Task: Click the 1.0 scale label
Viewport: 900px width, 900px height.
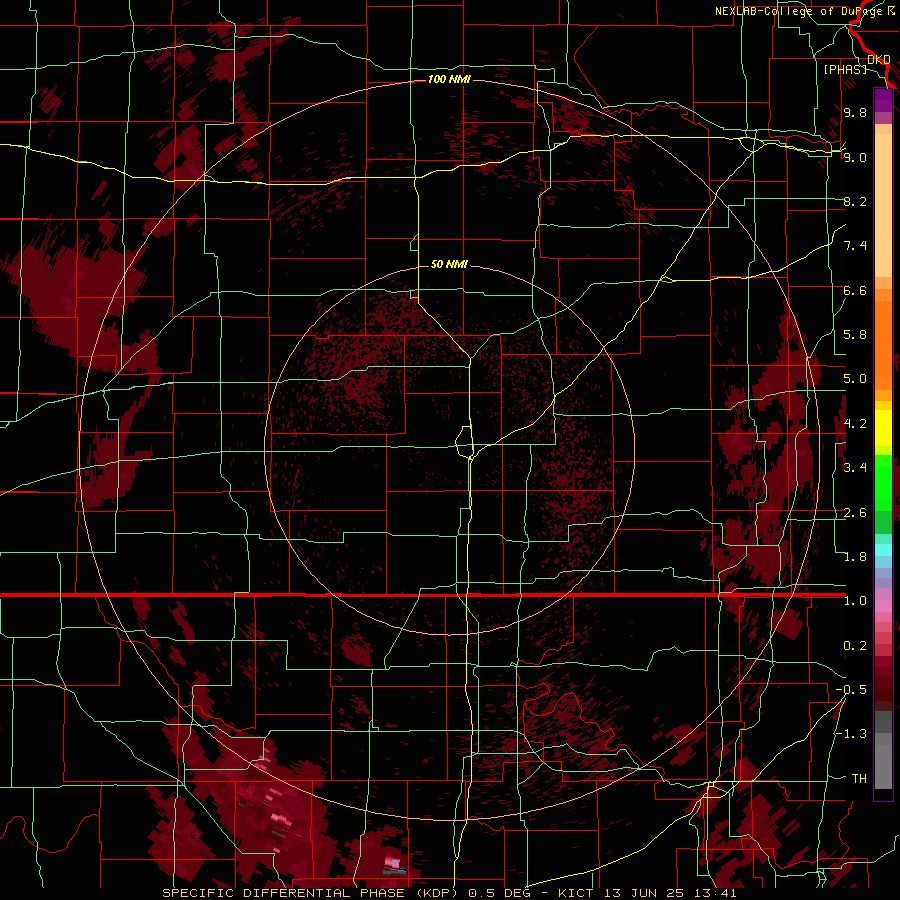Action: tap(855, 601)
